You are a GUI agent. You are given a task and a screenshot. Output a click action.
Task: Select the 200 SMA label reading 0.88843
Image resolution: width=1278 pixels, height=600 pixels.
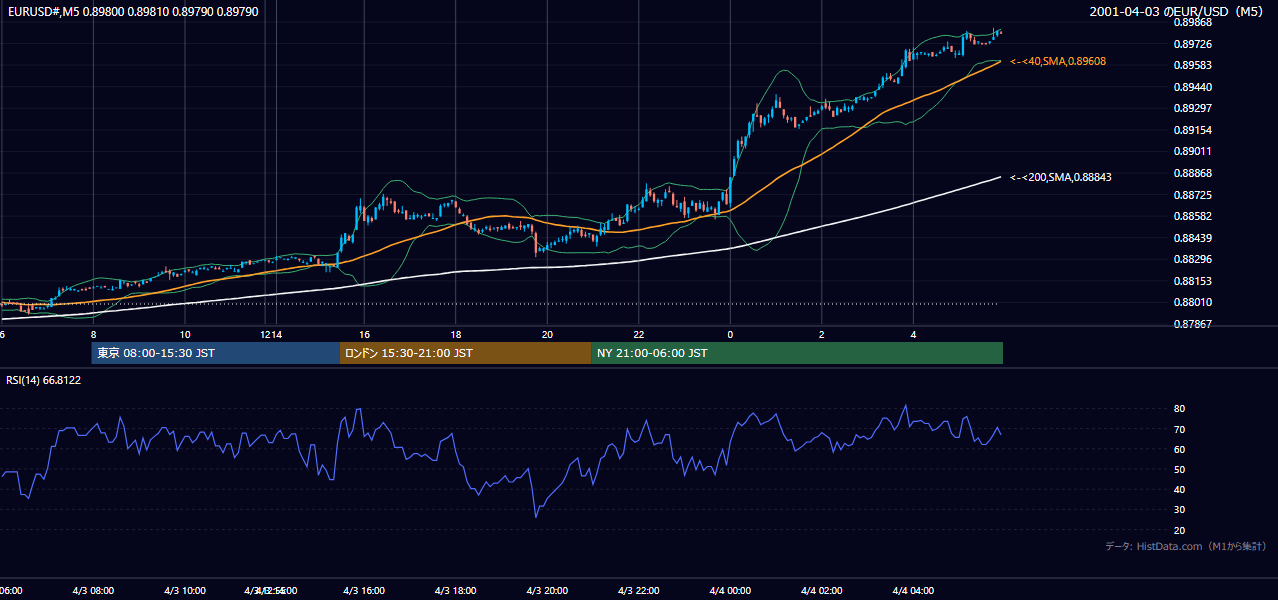[1061, 177]
